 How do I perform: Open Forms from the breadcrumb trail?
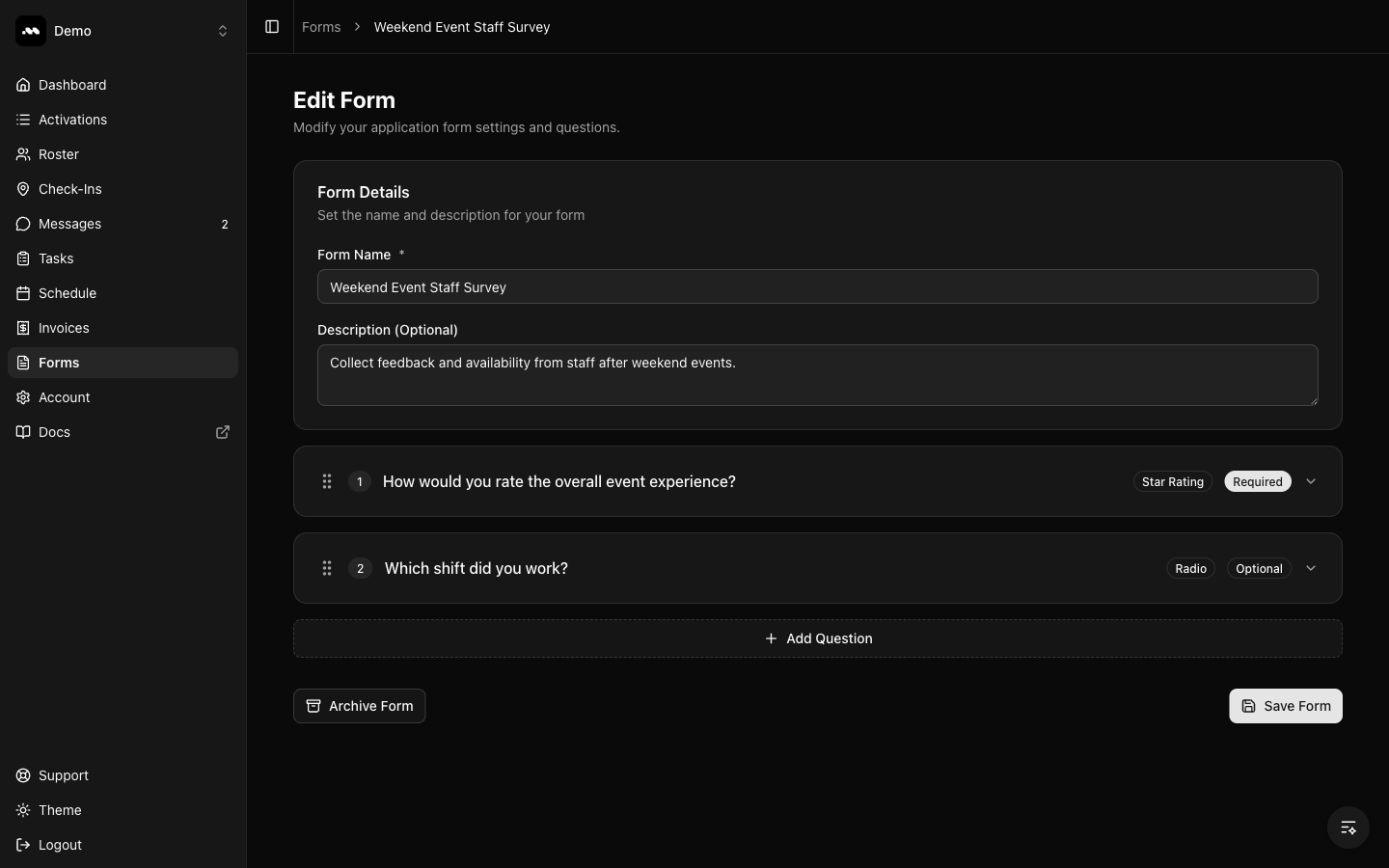click(x=321, y=27)
